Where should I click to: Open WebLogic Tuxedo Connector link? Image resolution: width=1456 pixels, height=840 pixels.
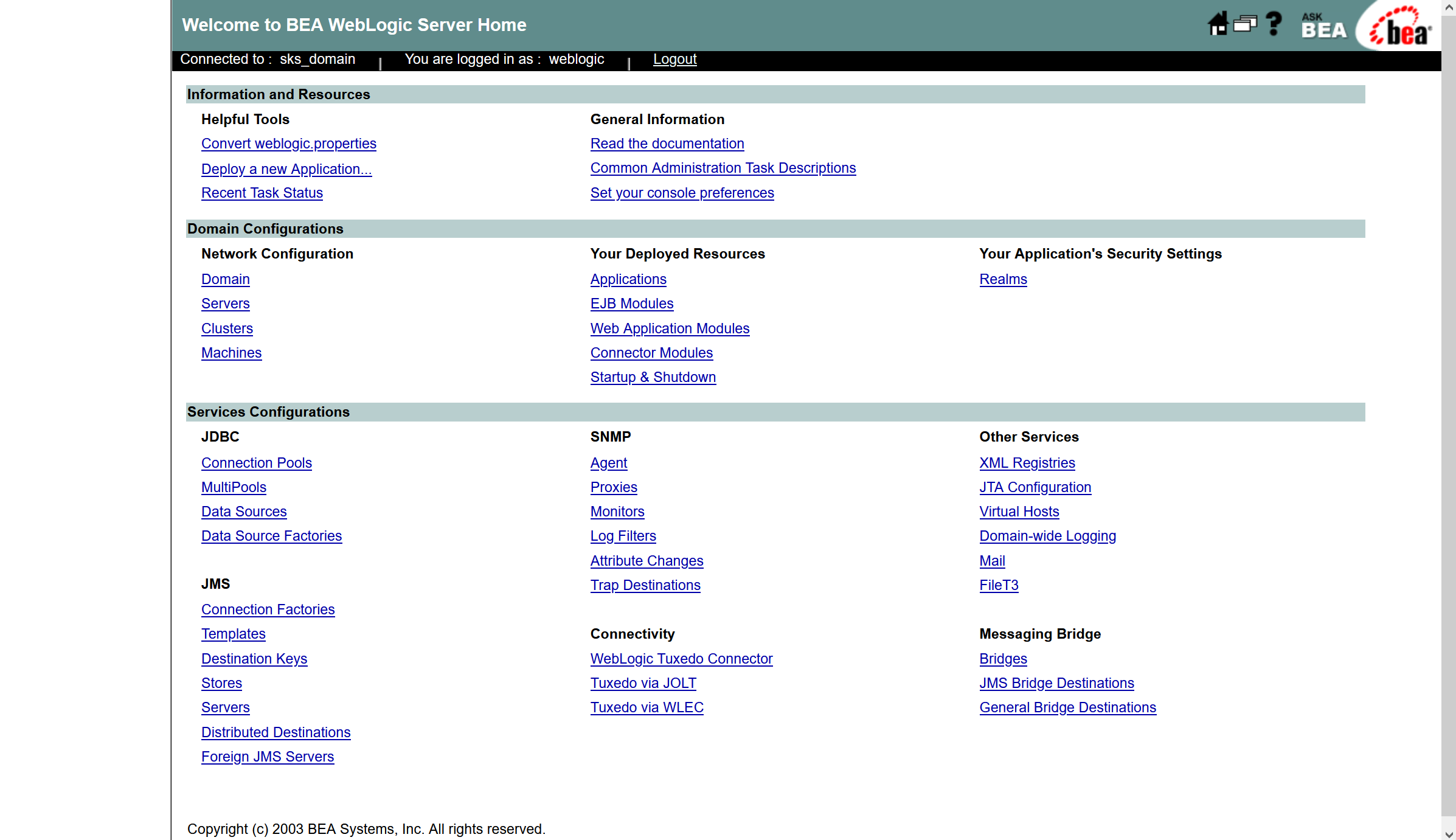coord(681,659)
